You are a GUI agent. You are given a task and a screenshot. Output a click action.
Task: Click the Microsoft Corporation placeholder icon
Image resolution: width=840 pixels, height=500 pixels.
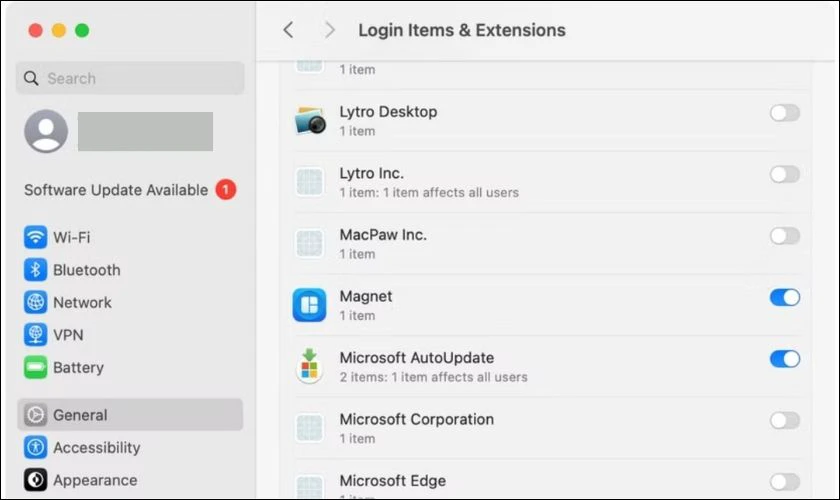coord(309,428)
